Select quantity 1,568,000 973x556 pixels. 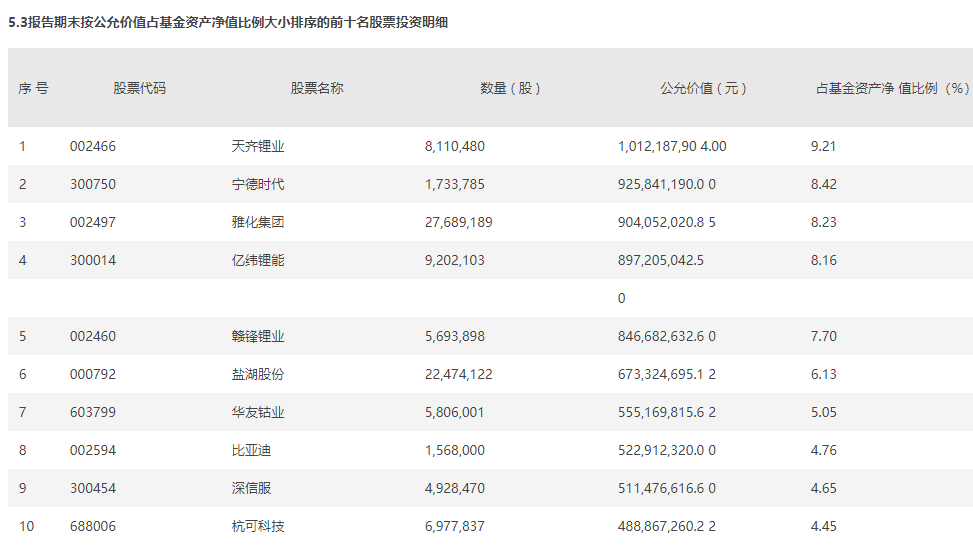(x=455, y=451)
